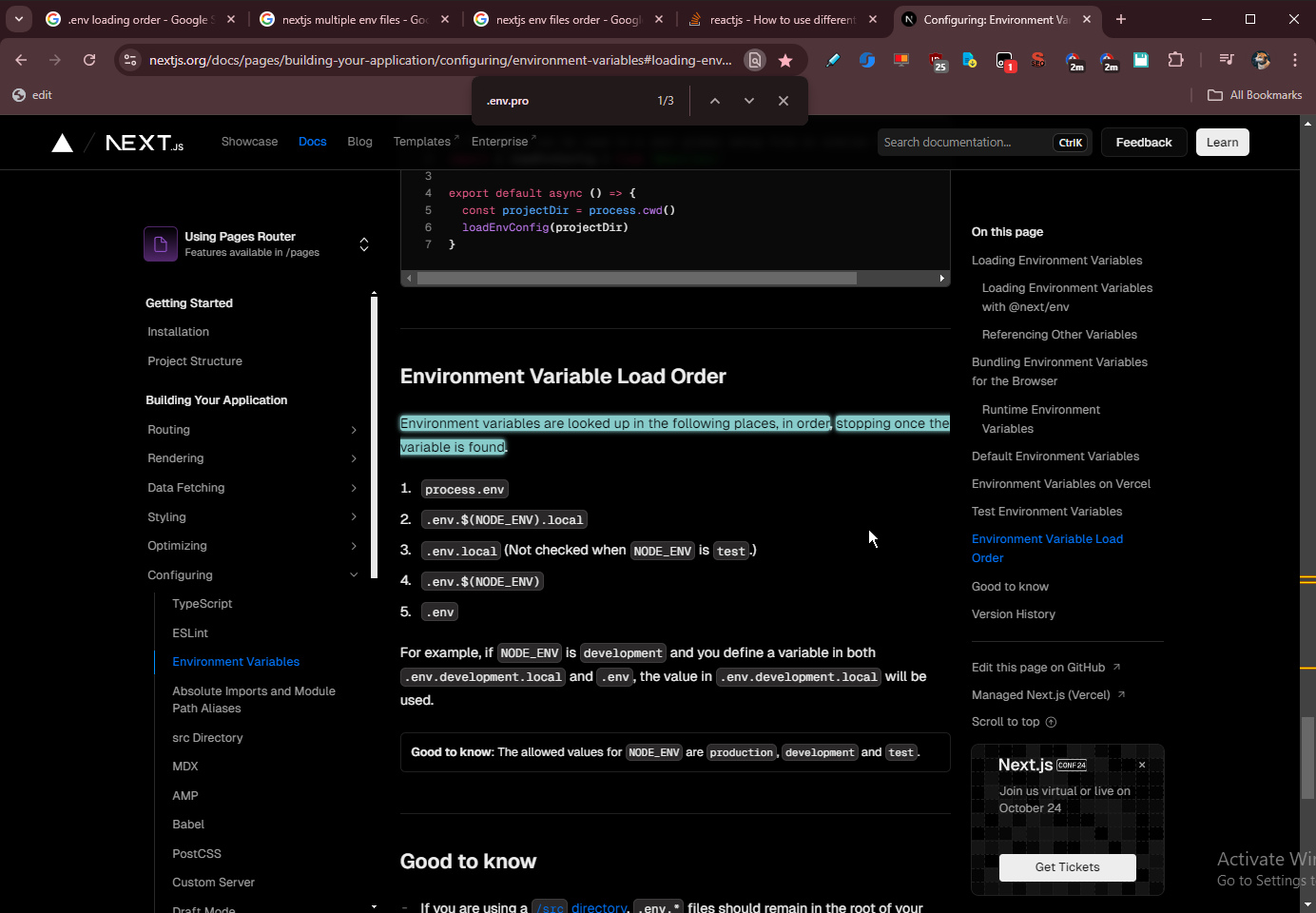Dismiss the Next.js Conf banner

pyautogui.click(x=1142, y=765)
